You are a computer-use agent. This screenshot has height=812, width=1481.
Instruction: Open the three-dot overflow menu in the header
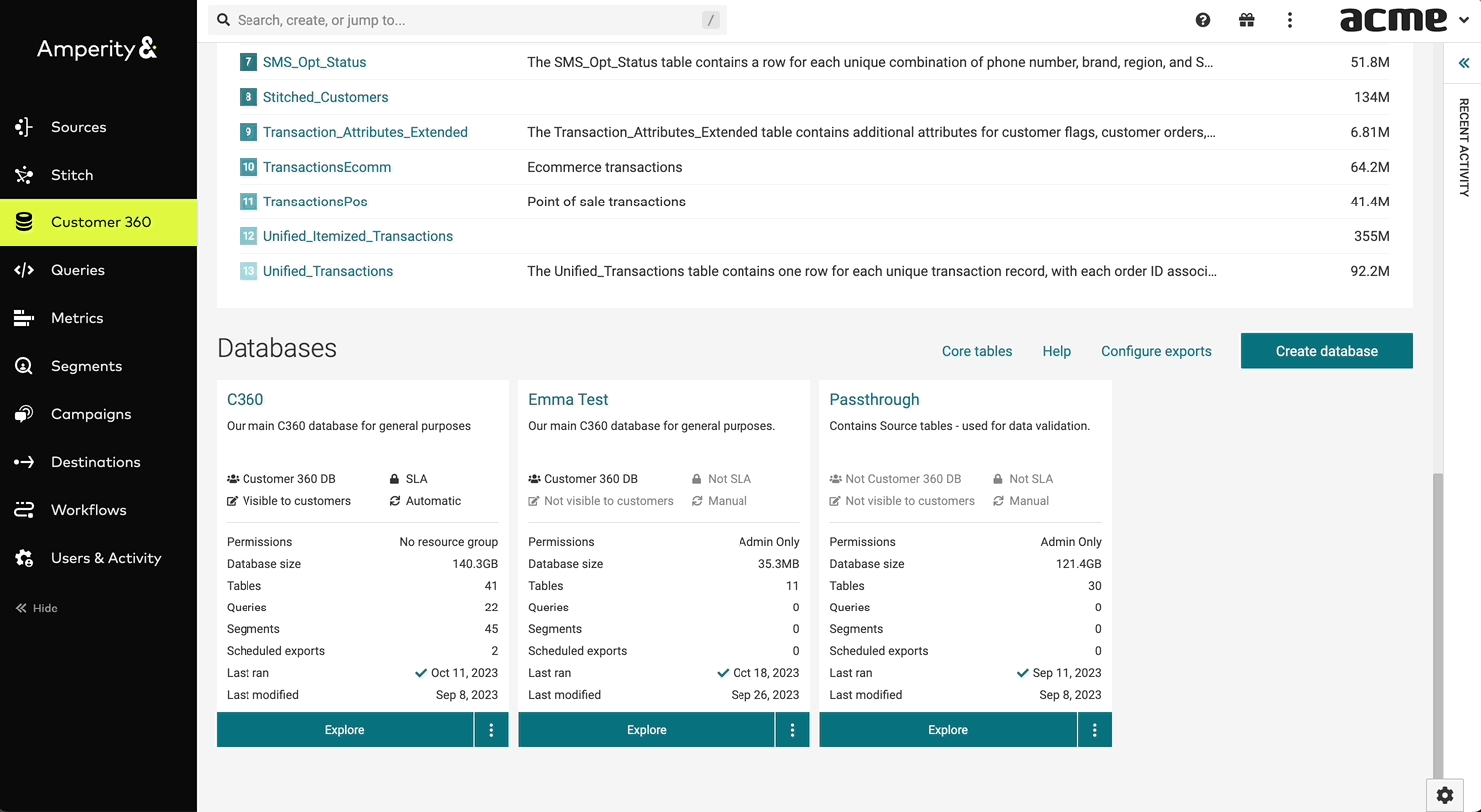[1289, 19]
